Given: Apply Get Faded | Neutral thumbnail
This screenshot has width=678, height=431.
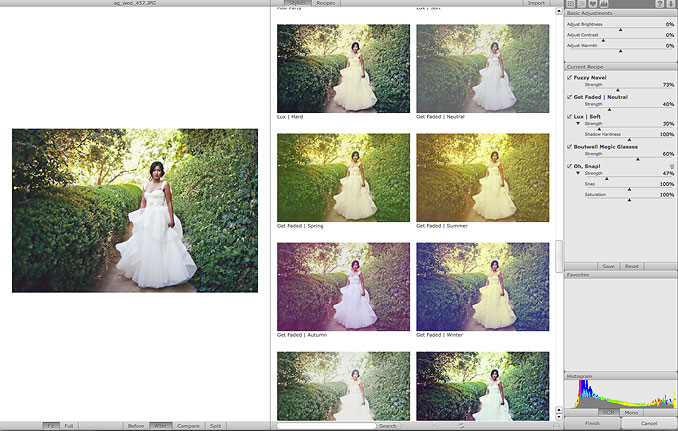Looking at the screenshot, I should 483,68.
